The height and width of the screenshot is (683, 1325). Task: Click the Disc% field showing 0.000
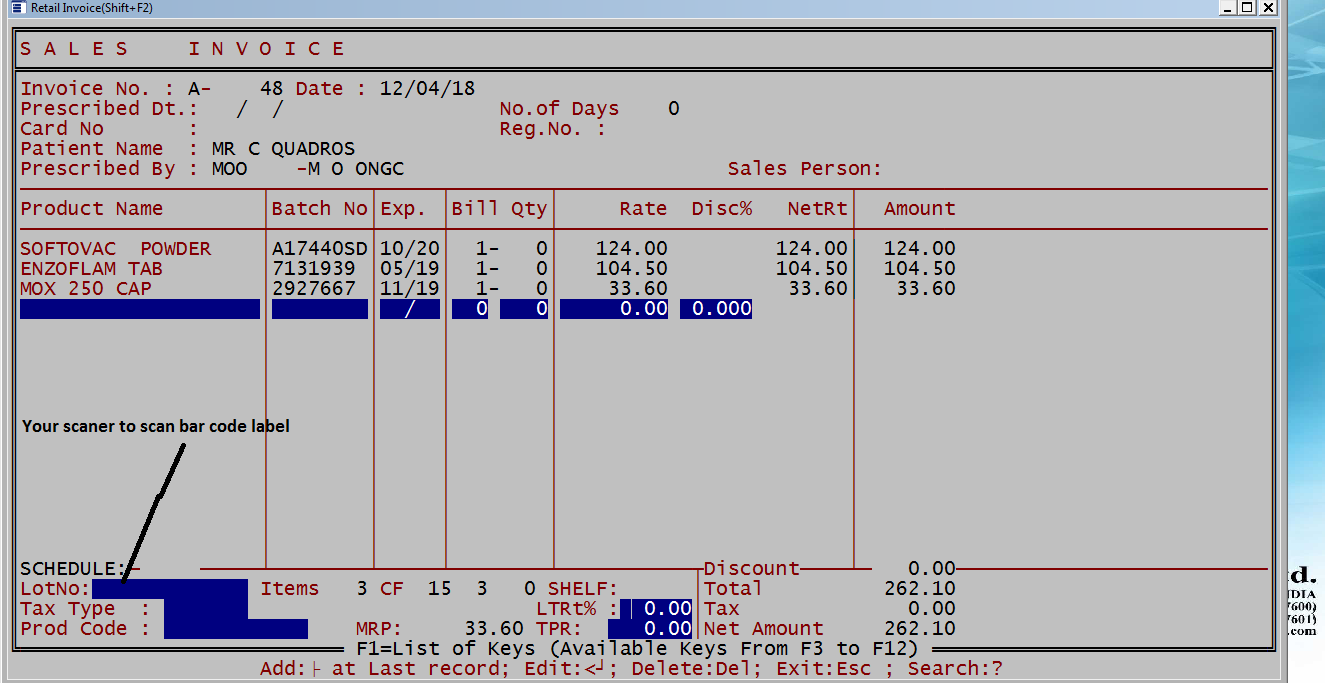click(716, 309)
